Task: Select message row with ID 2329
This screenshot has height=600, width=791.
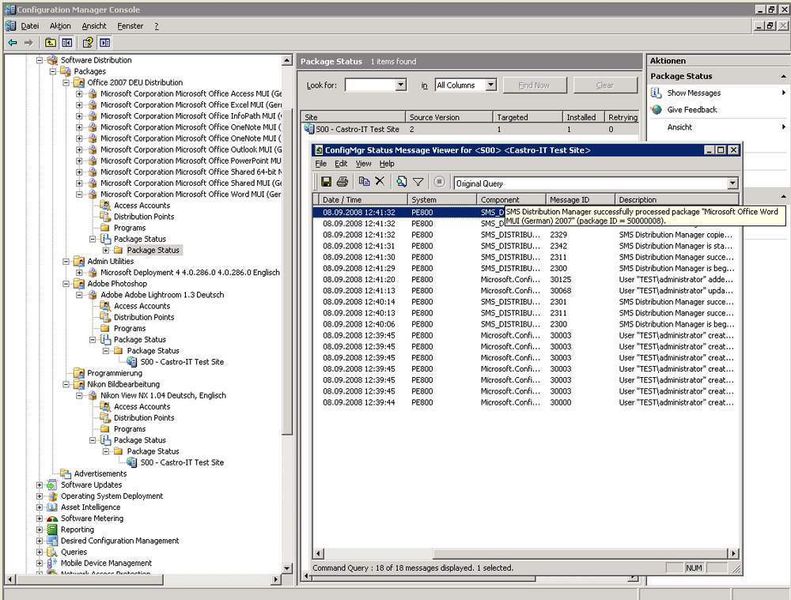Action: [527, 235]
